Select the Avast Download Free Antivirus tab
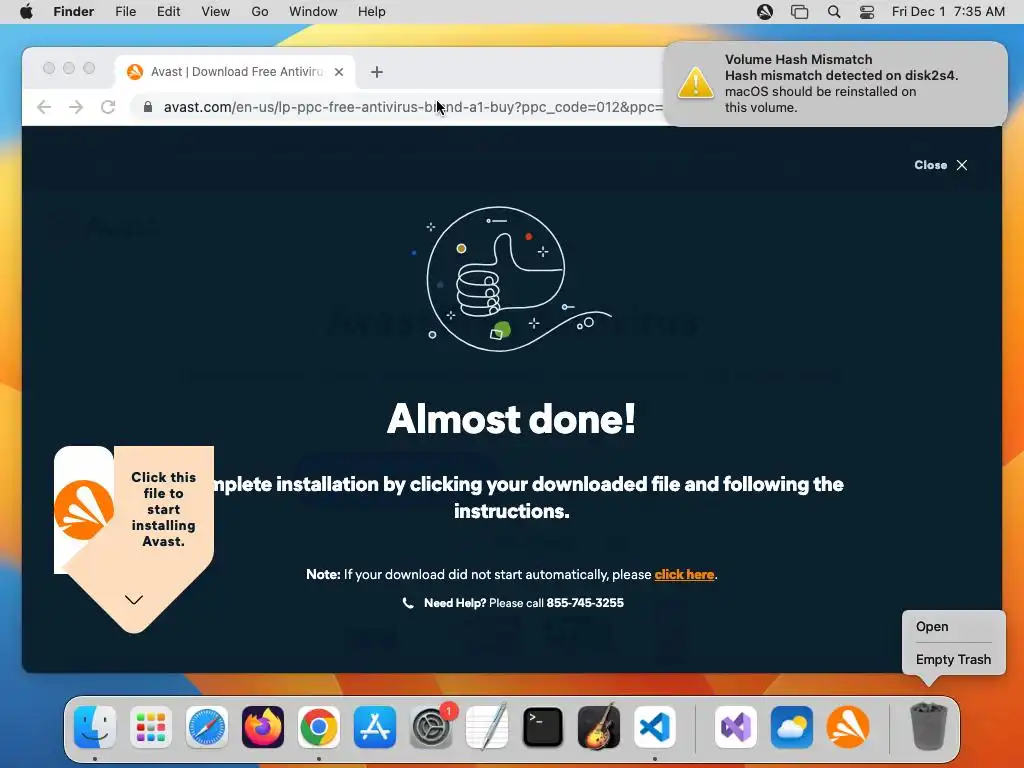1024x768 pixels. click(236, 72)
